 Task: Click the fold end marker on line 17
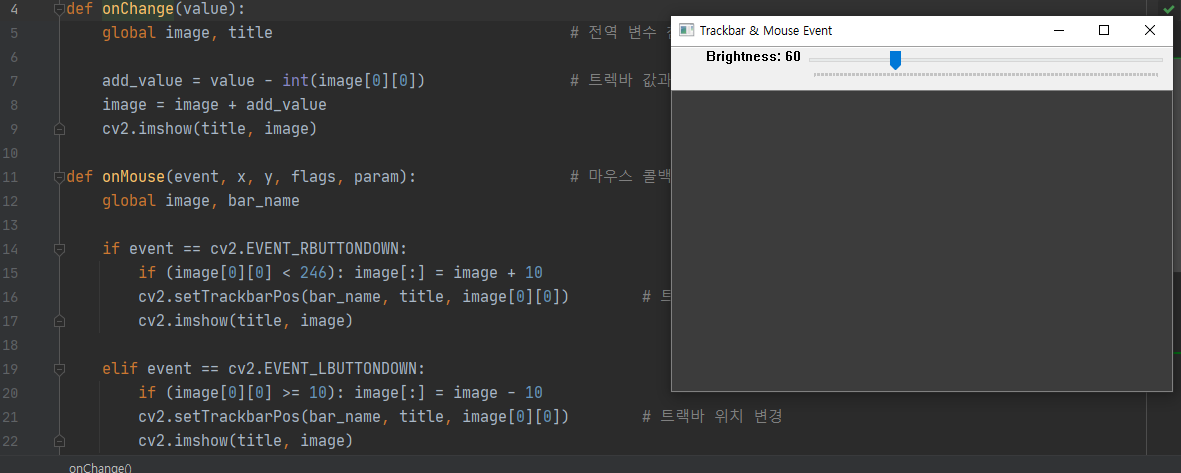point(60,321)
